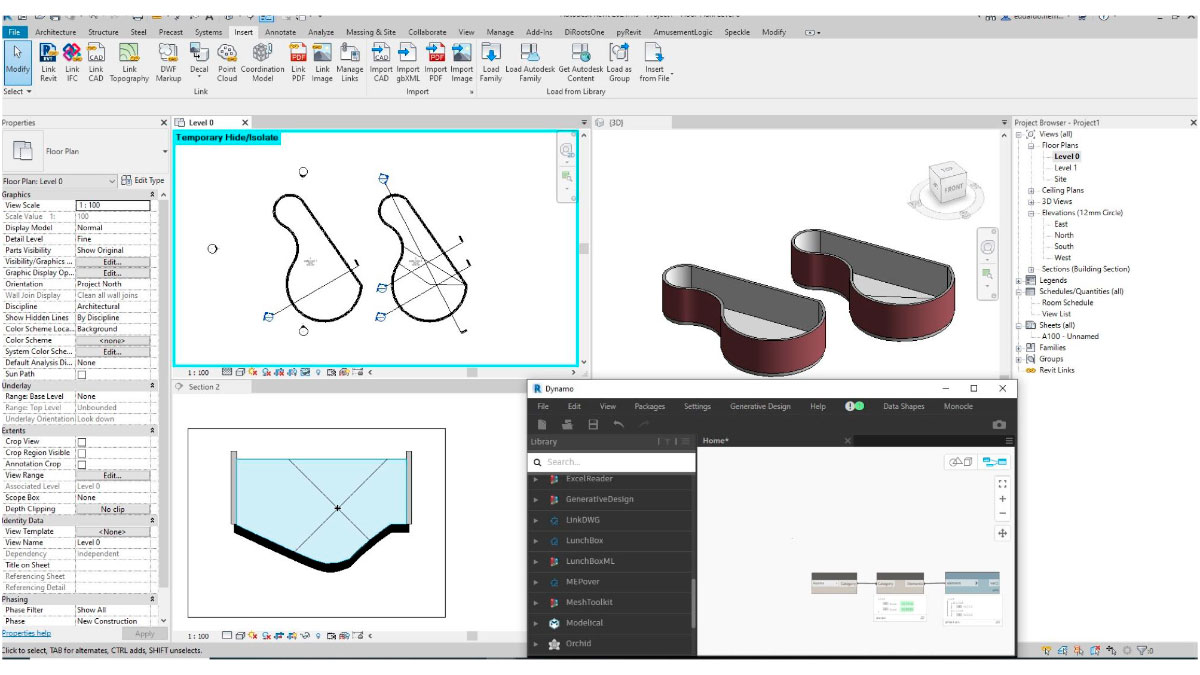Select the Load as Group tool
The width and height of the screenshot is (1200, 675).
619,61
